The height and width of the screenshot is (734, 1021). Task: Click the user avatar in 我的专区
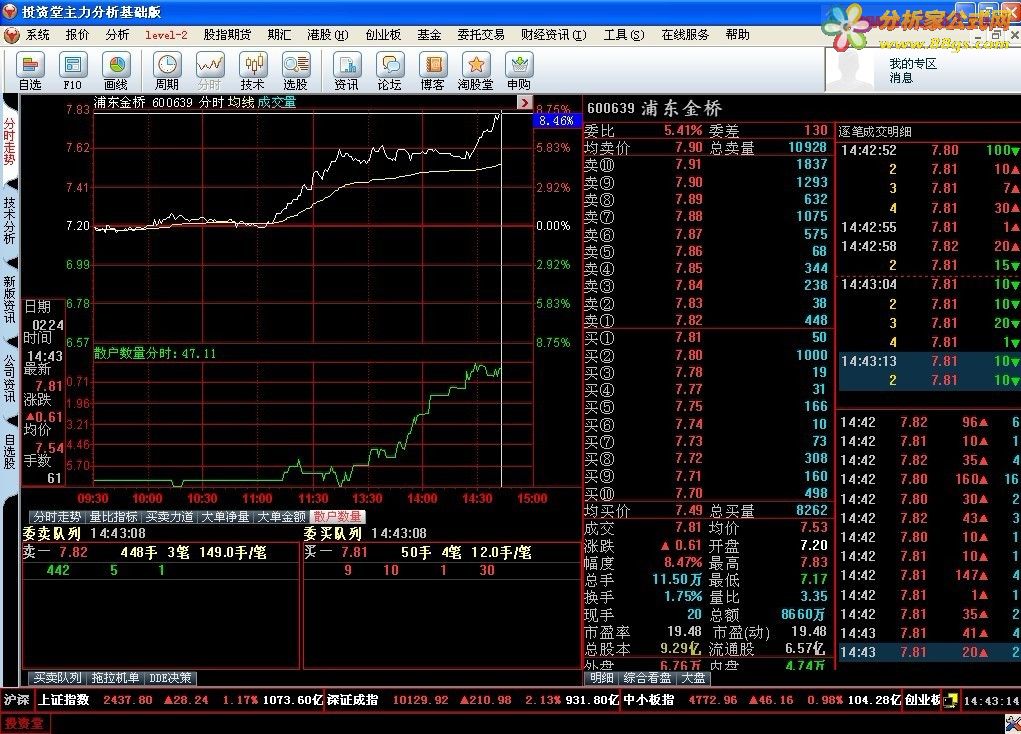pos(852,71)
